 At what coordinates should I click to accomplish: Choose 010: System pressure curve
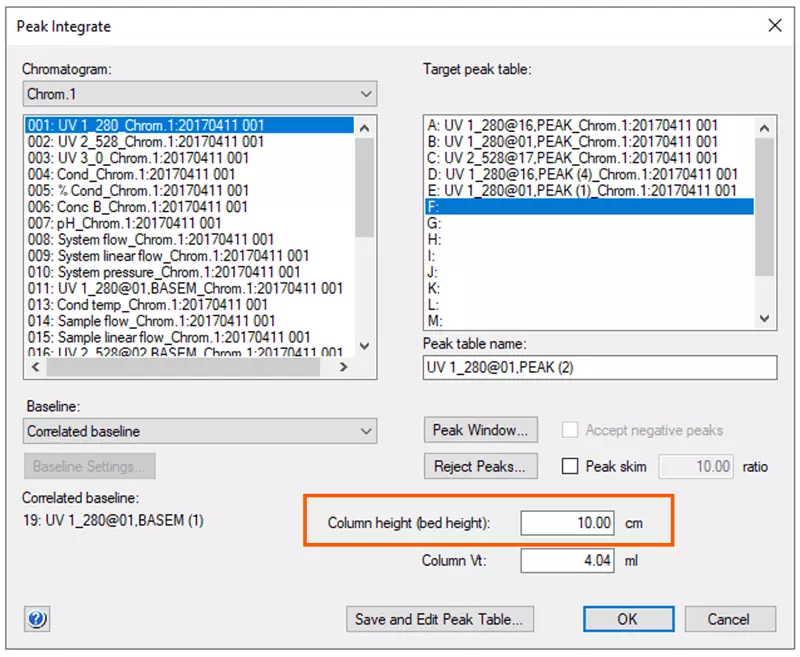[x=164, y=271]
